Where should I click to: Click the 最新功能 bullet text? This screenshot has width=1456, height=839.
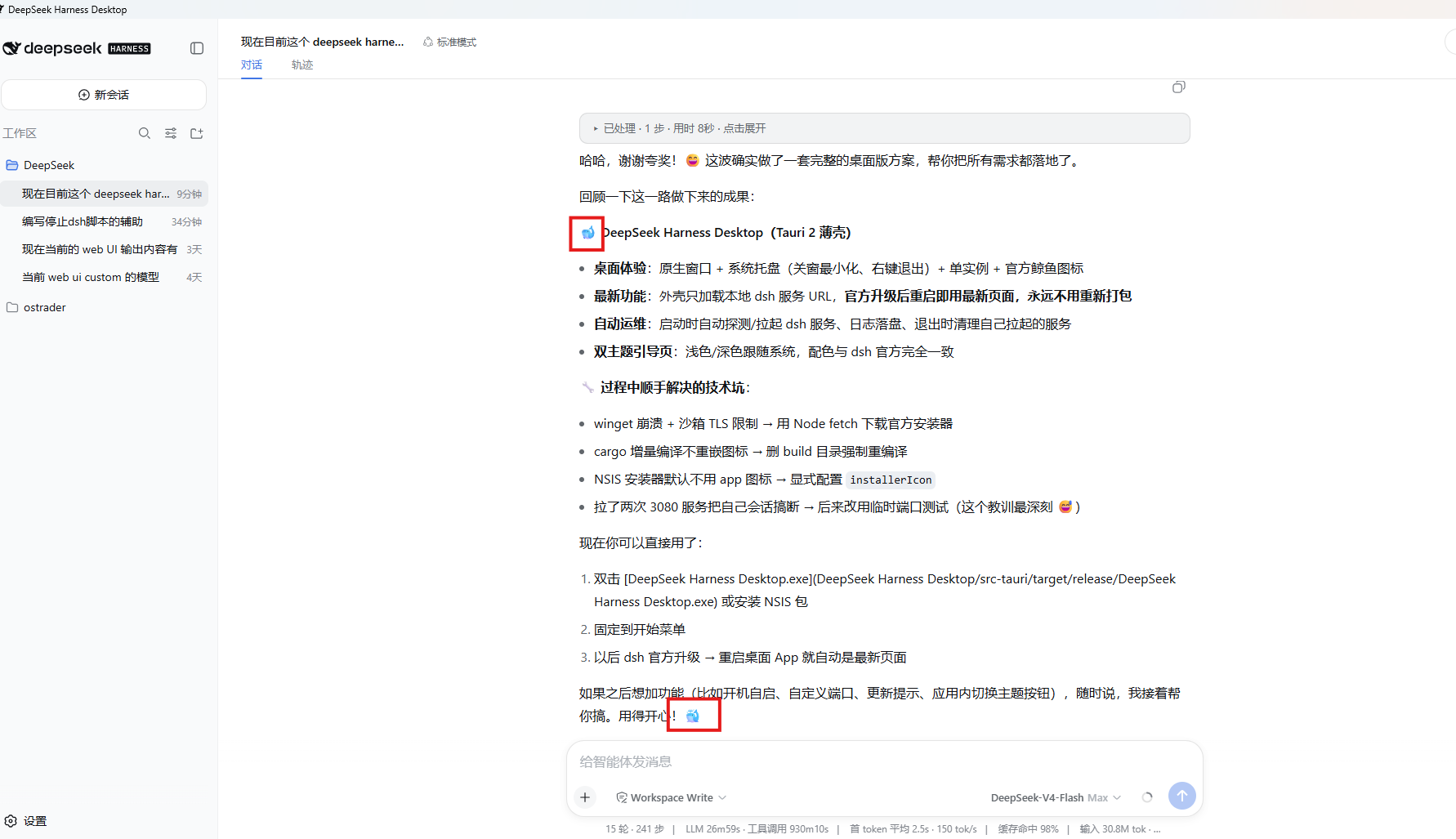pyautogui.click(x=862, y=296)
